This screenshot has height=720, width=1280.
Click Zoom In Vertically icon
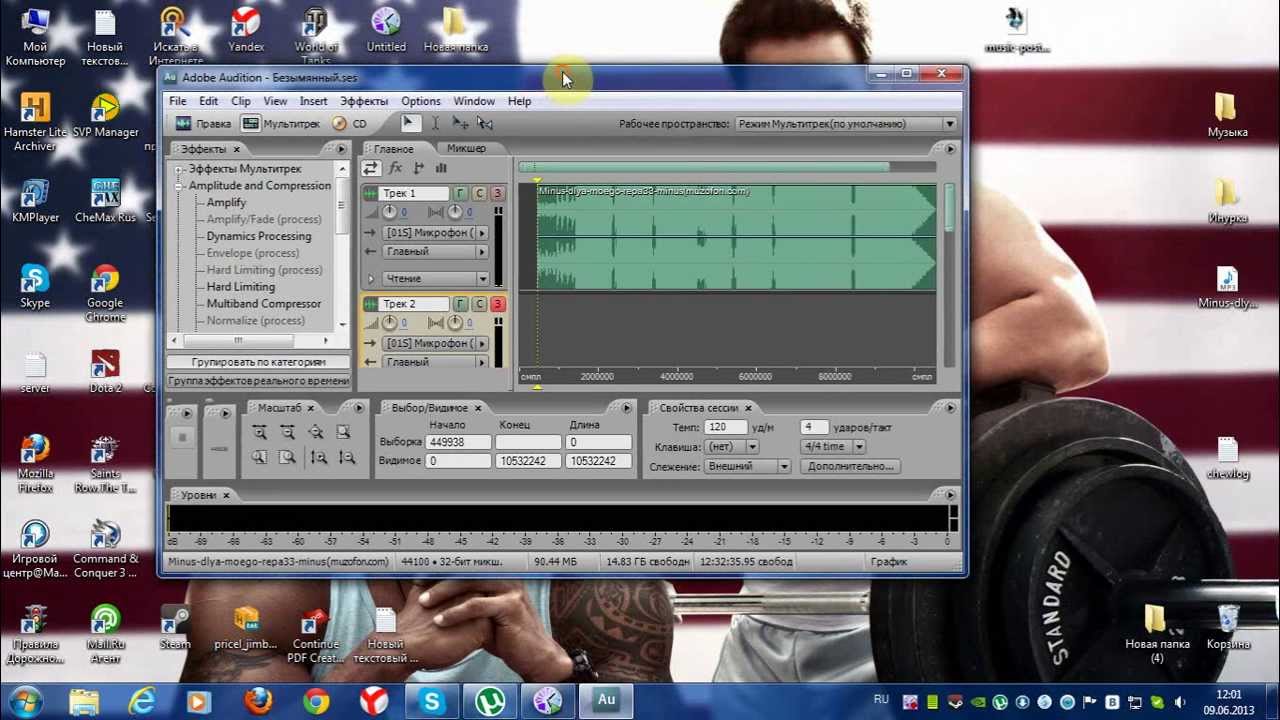(318, 457)
